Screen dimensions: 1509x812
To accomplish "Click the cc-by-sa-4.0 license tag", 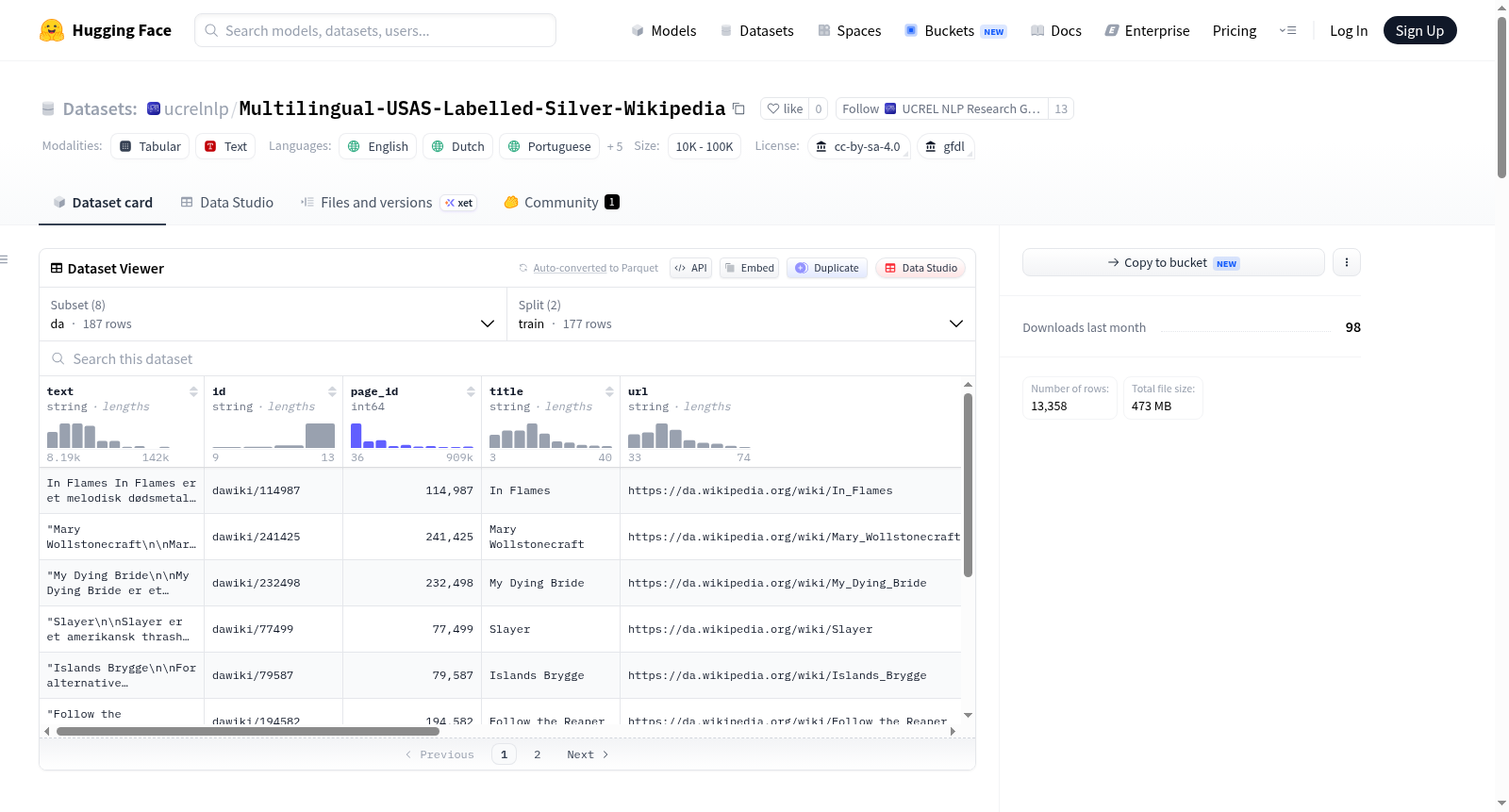I will pyautogui.click(x=858, y=146).
